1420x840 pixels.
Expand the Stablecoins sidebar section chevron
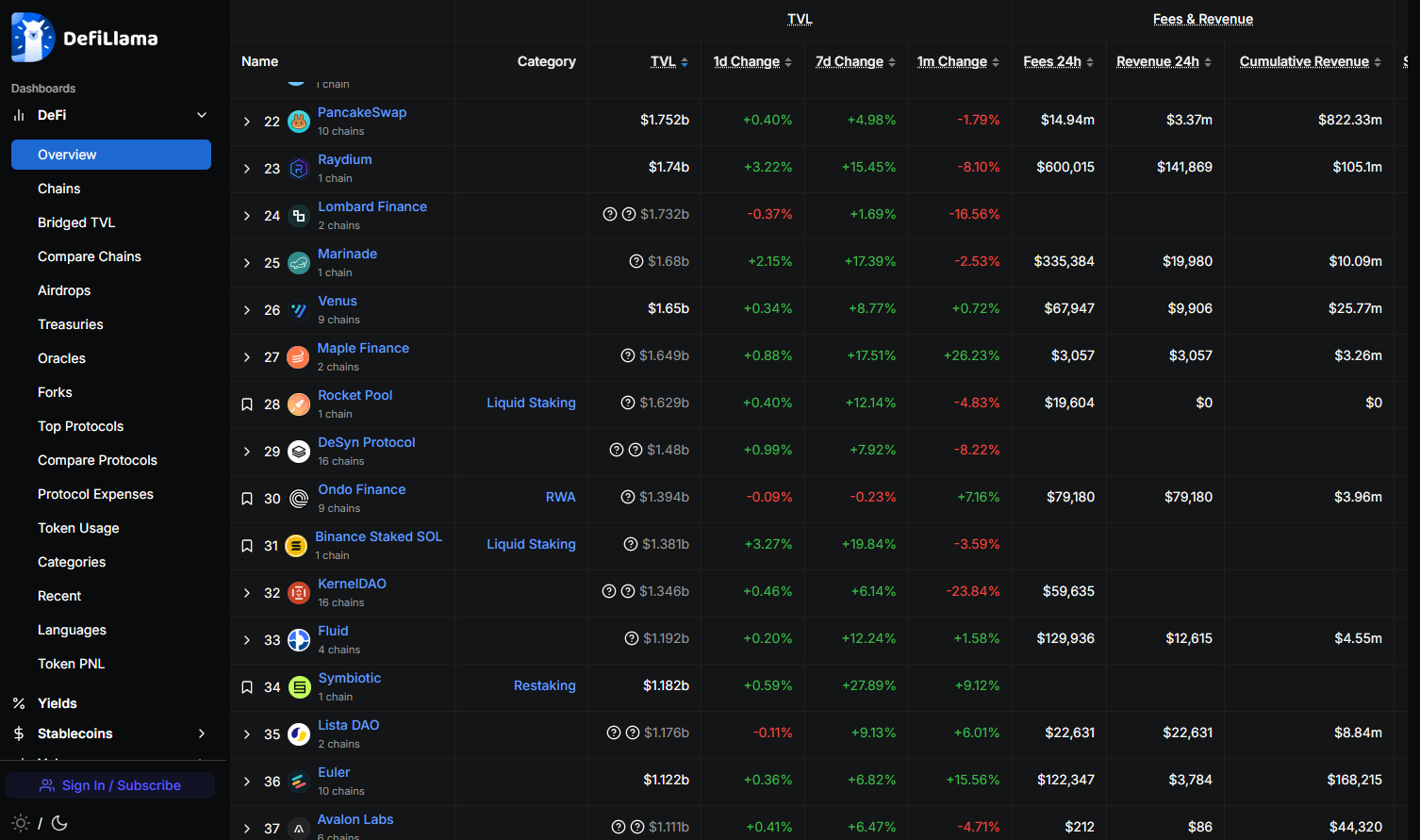(x=202, y=733)
